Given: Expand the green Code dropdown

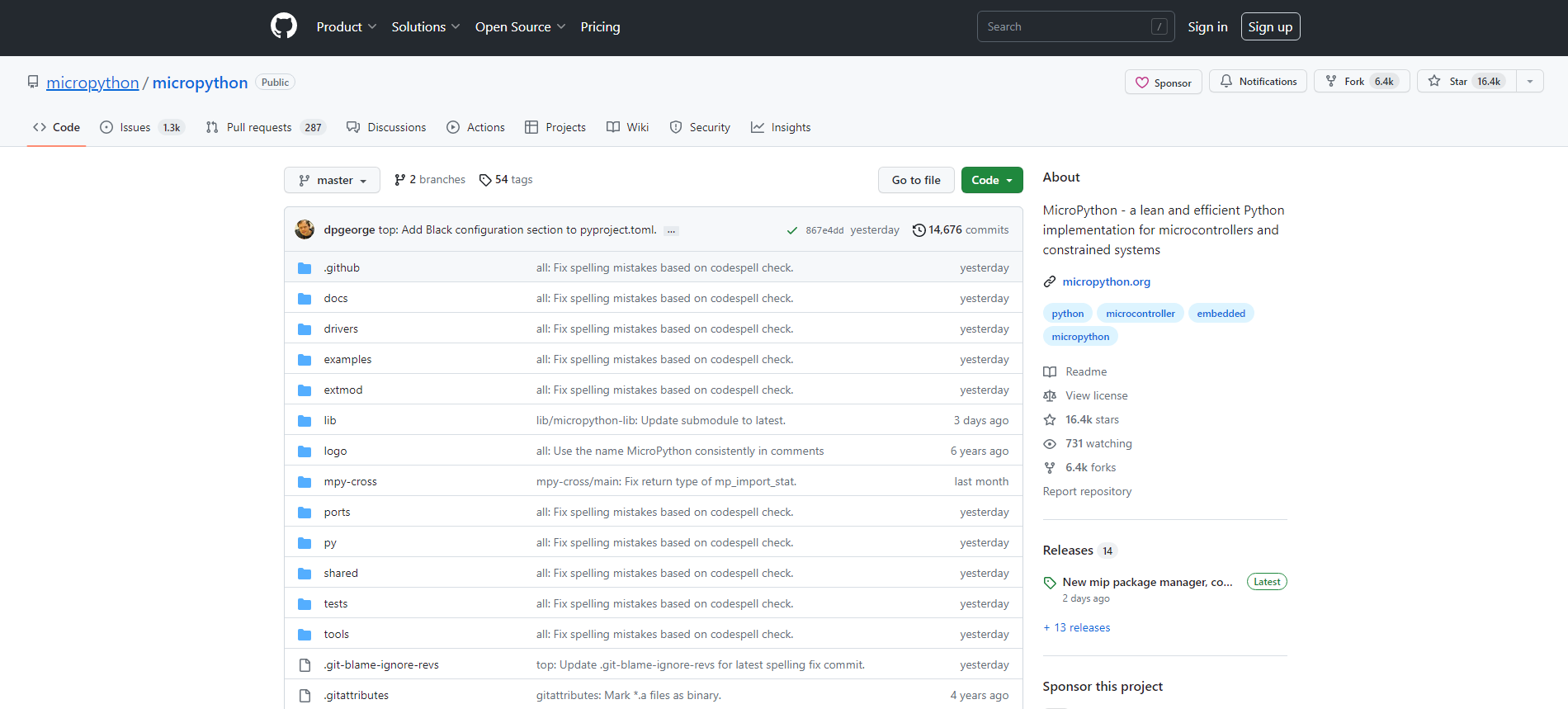Looking at the screenshot, I should pos(992,180).
